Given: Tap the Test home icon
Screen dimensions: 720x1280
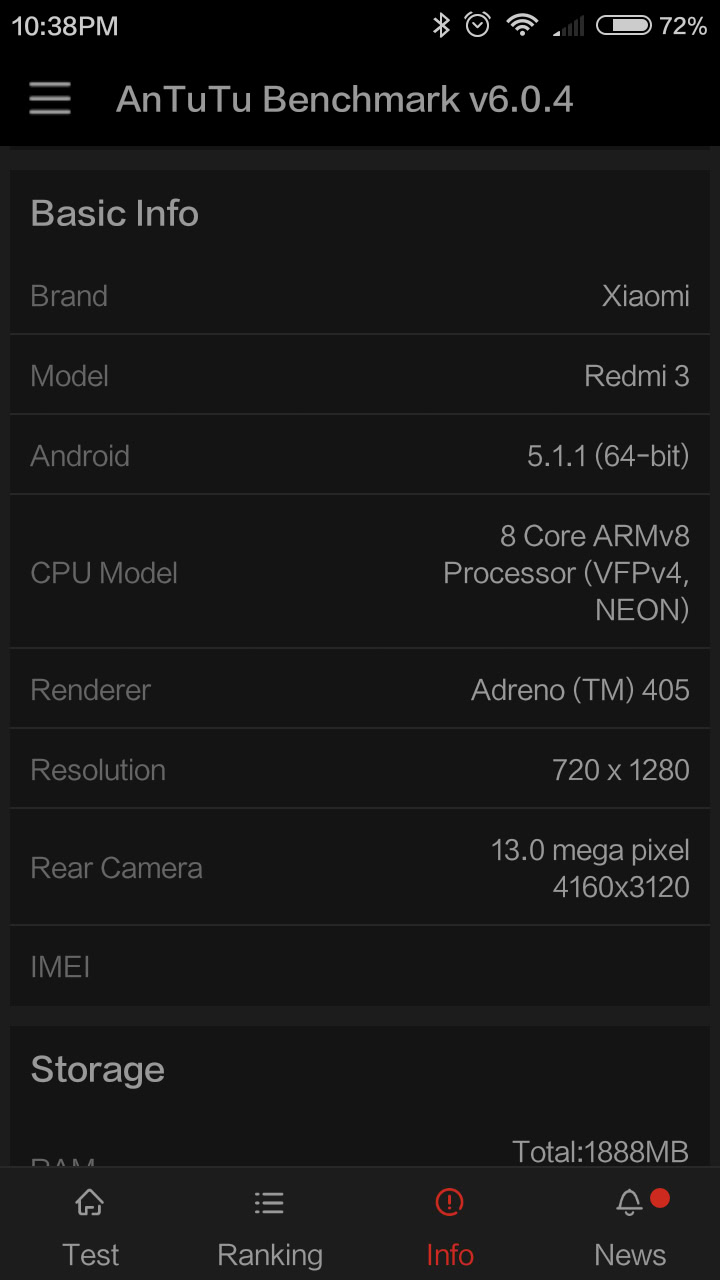Looking at the screenshot, I should (x=90, y=1202).
